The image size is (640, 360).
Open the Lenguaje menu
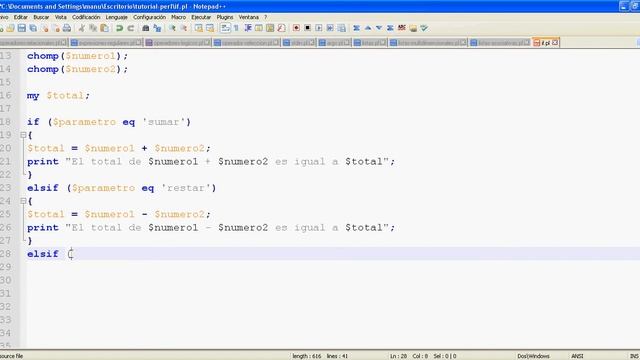click(x=116, y=17)
